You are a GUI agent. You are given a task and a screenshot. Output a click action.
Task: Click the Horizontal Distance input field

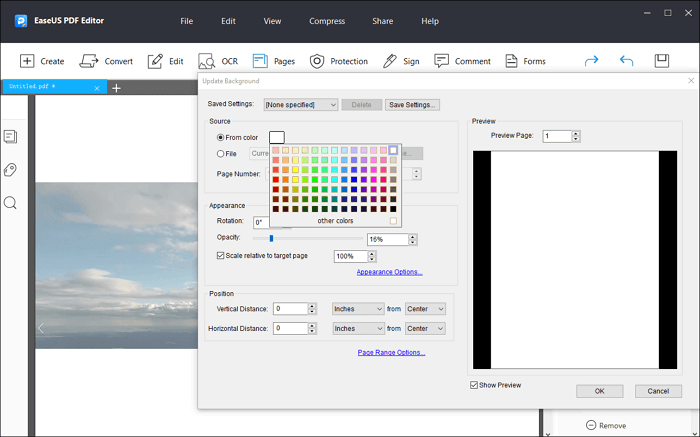pyautogui.click(x=290, y=329)
